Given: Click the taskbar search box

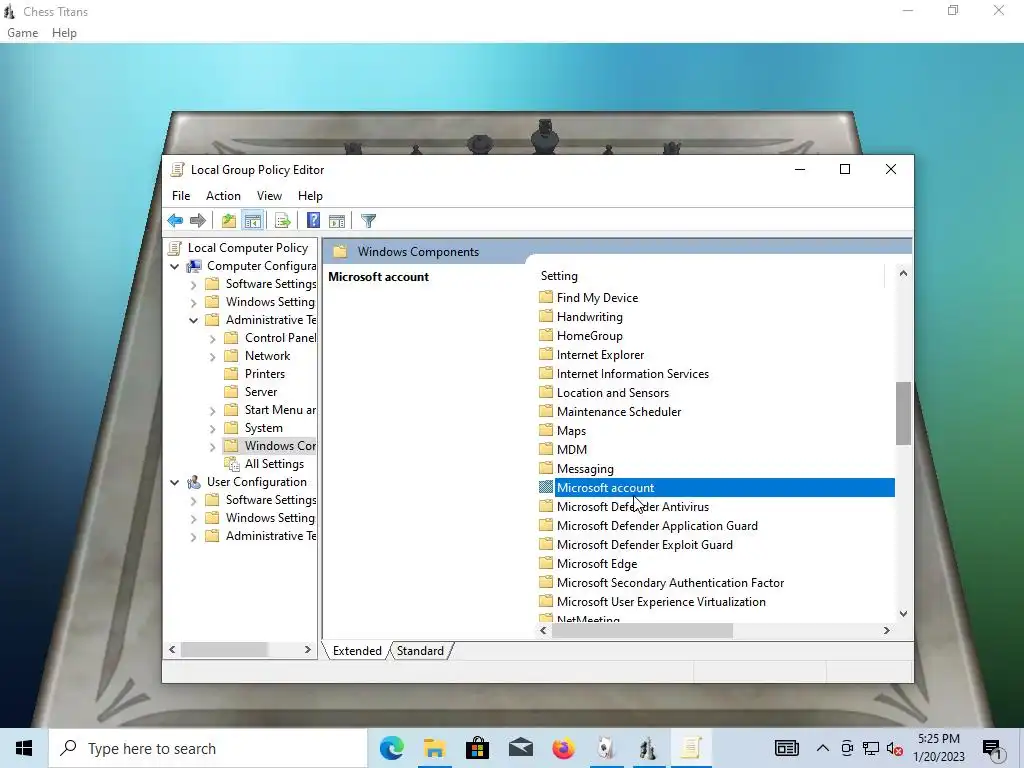Looking at the screenshot, I should (x=208, y=748).
